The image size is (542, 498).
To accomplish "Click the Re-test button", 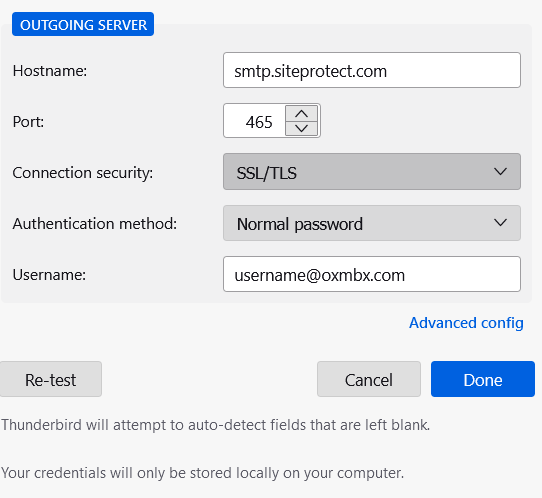I will tap(50, 379).
